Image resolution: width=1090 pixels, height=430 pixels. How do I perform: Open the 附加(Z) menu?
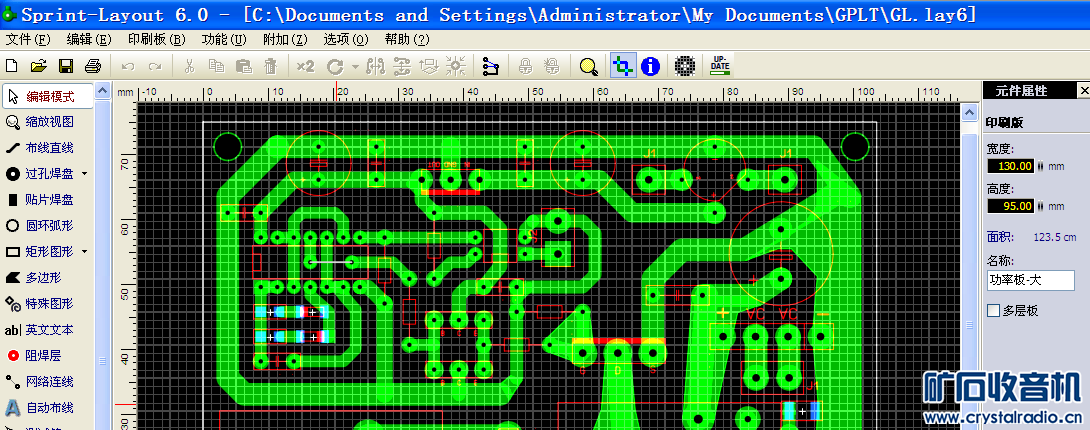point(285,40)
